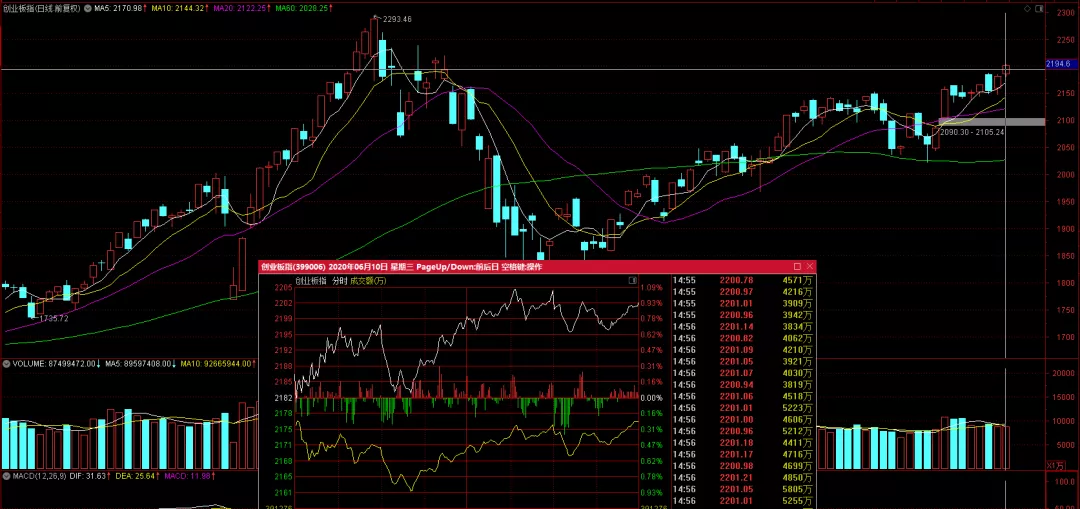Click the 2300 price axis label
Screen dimensions: 1080x509
click(x=1064, y=12)
